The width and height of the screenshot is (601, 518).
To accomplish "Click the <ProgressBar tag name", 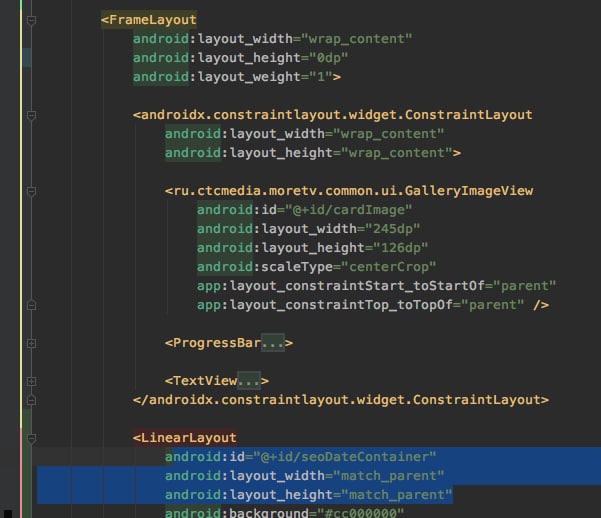I will click(213, 343).
